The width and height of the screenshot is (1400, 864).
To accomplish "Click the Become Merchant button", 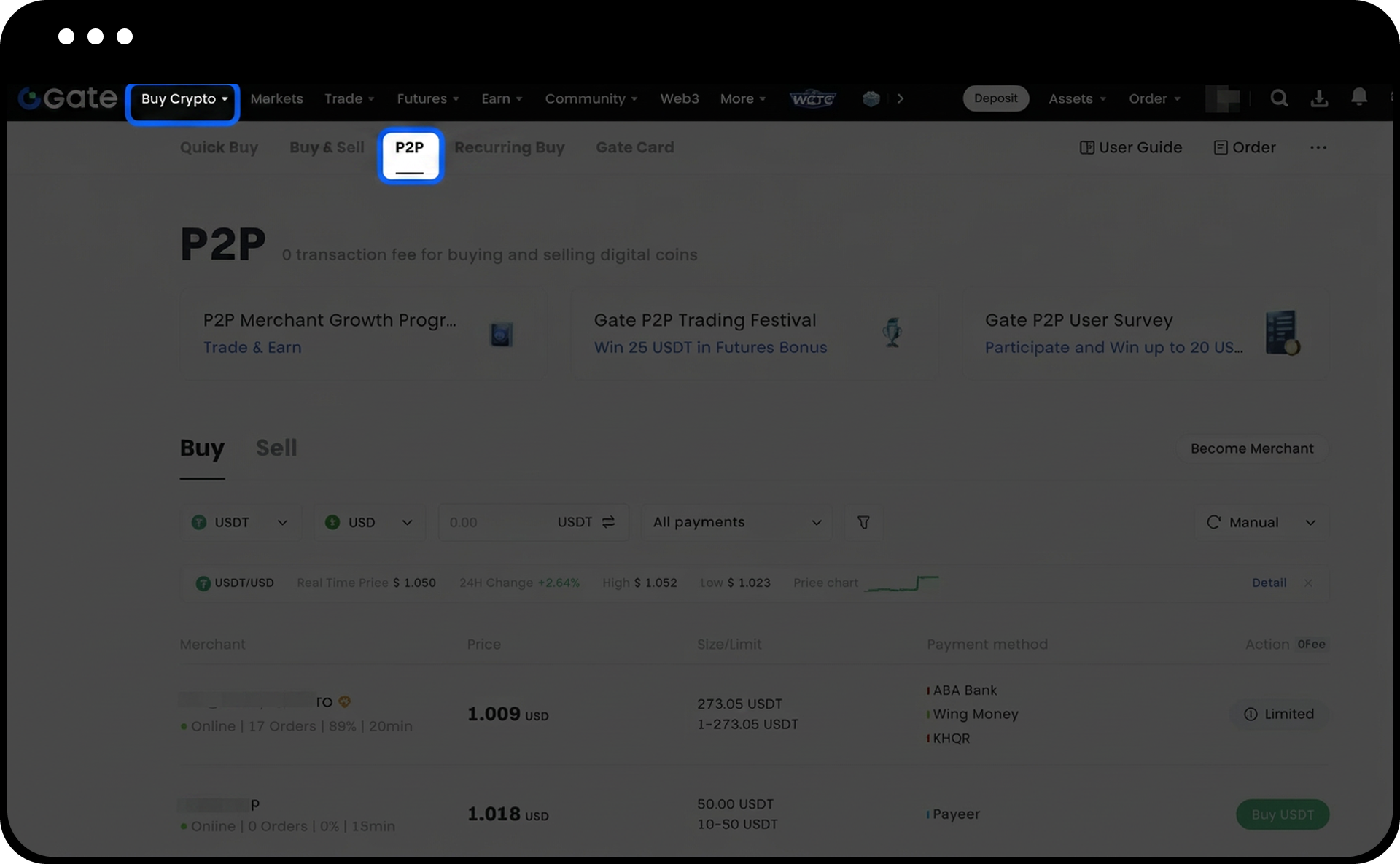I will click(1252, 449).
